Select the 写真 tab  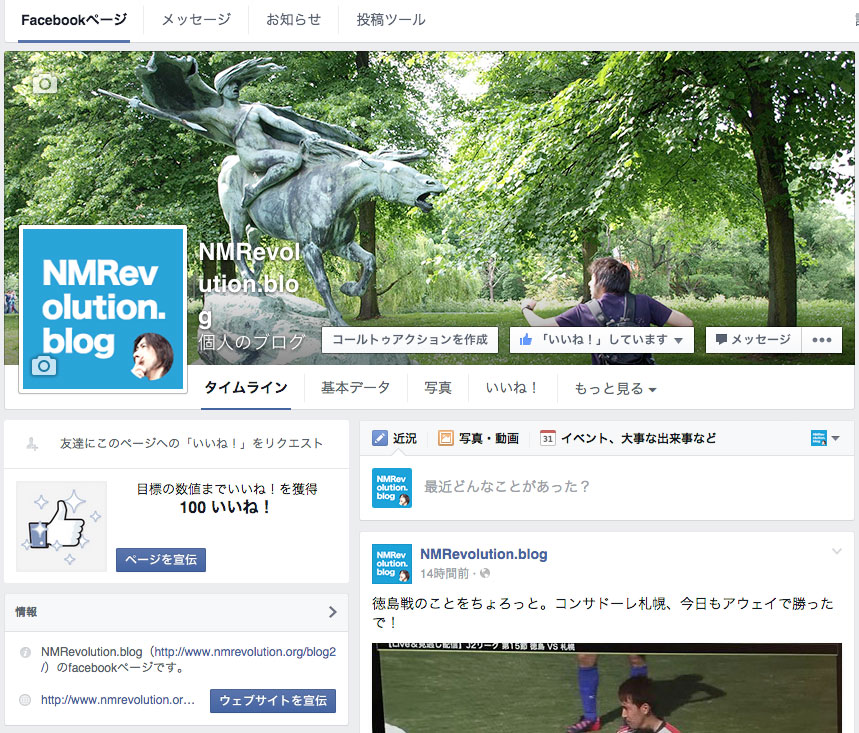tap(438, 388)
